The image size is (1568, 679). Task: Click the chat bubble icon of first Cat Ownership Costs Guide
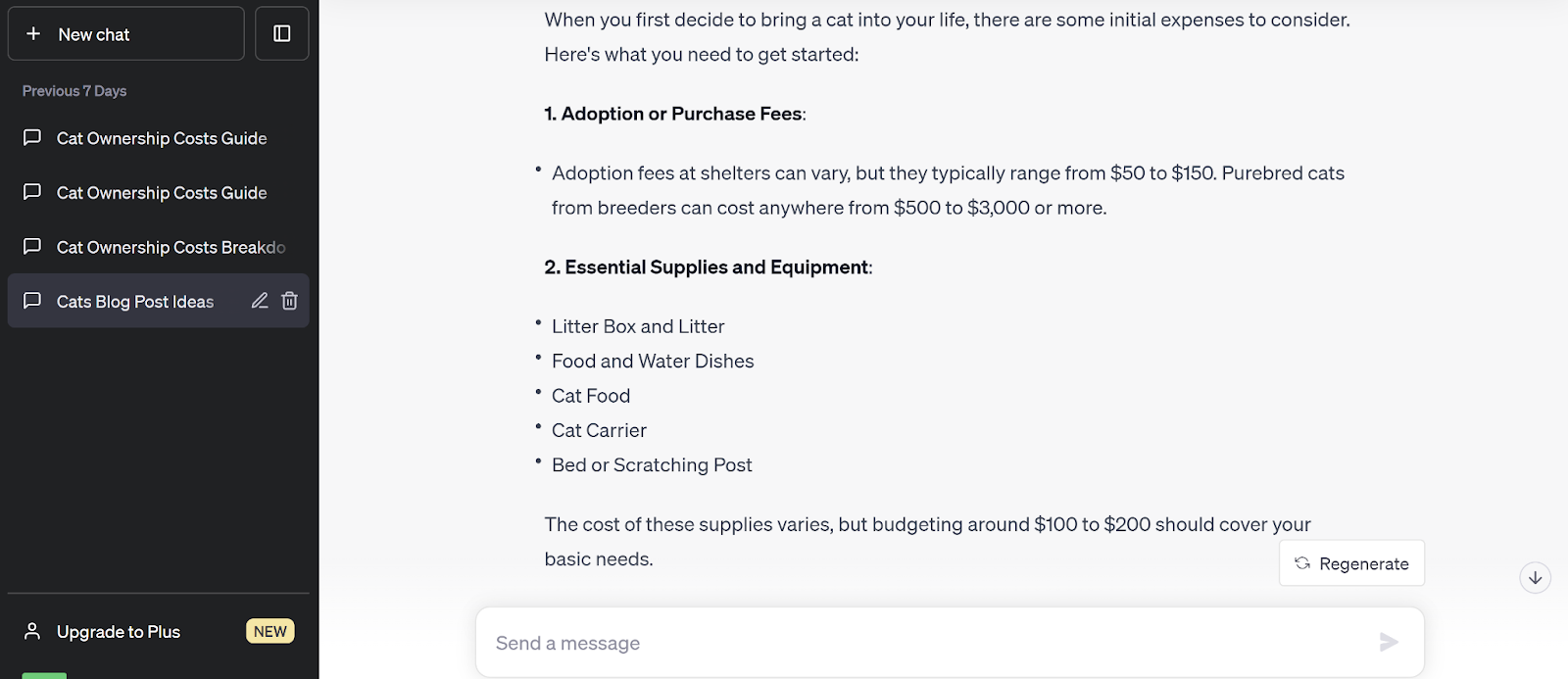pos(32,138)
